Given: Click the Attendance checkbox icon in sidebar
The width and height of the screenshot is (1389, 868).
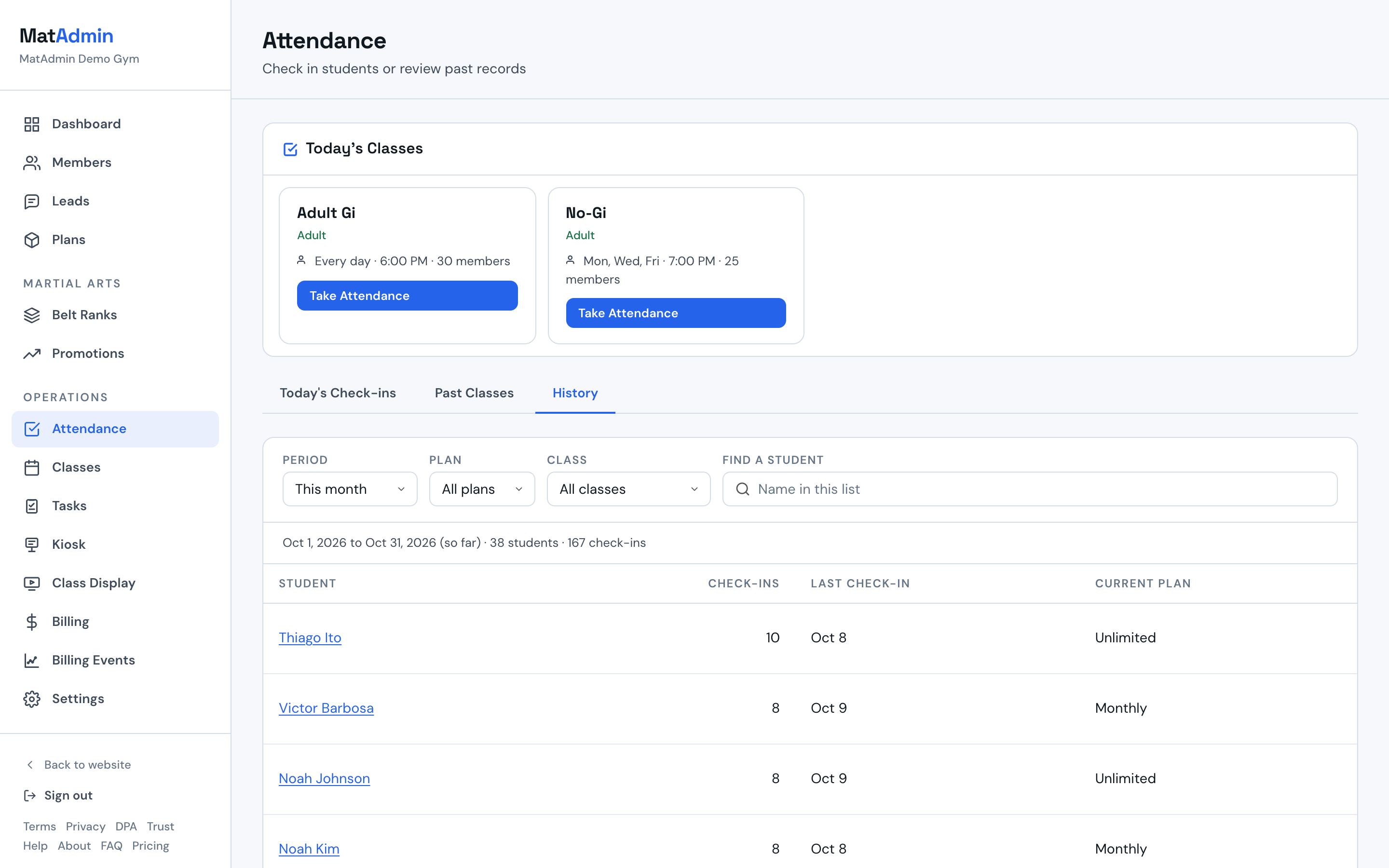Looking at the screenshot, I should [31, 429].
